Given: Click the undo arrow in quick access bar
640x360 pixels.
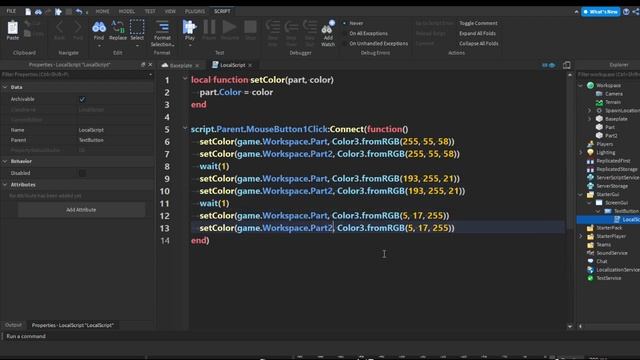Looking at the screenshot, I should click(79, 12).
